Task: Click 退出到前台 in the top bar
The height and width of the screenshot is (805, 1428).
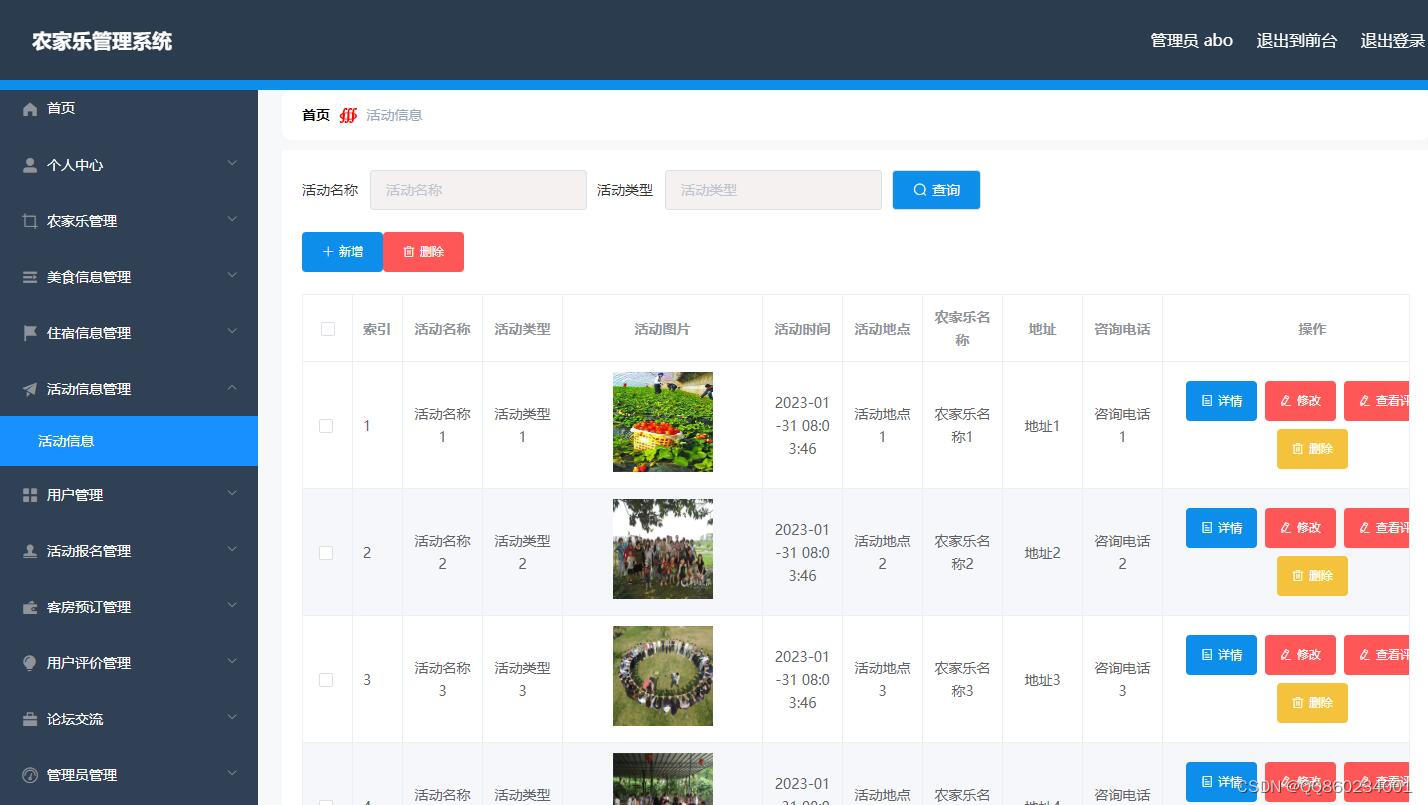Action: click(1296, 41)
